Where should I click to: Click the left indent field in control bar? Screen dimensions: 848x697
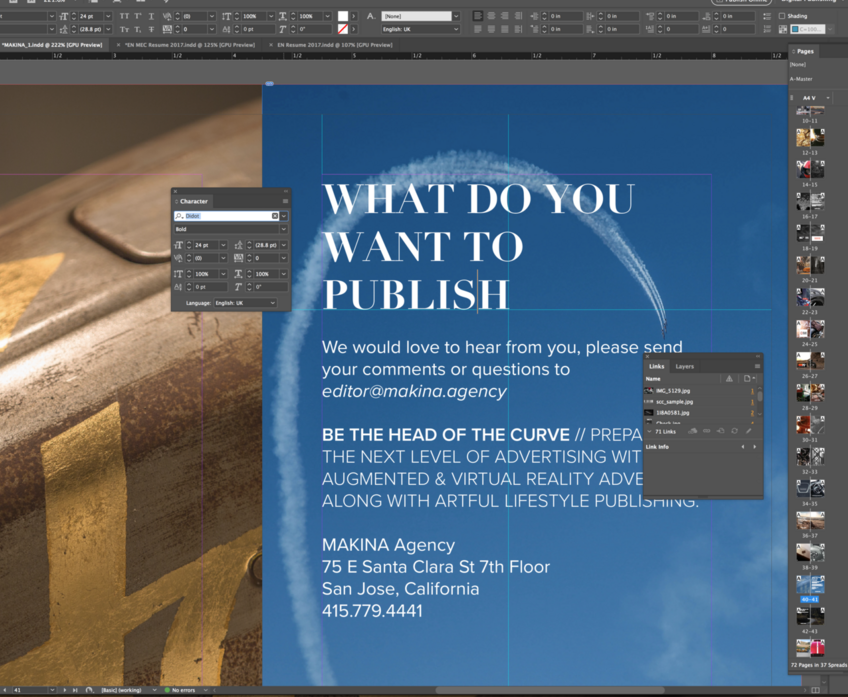pos(565,16)
